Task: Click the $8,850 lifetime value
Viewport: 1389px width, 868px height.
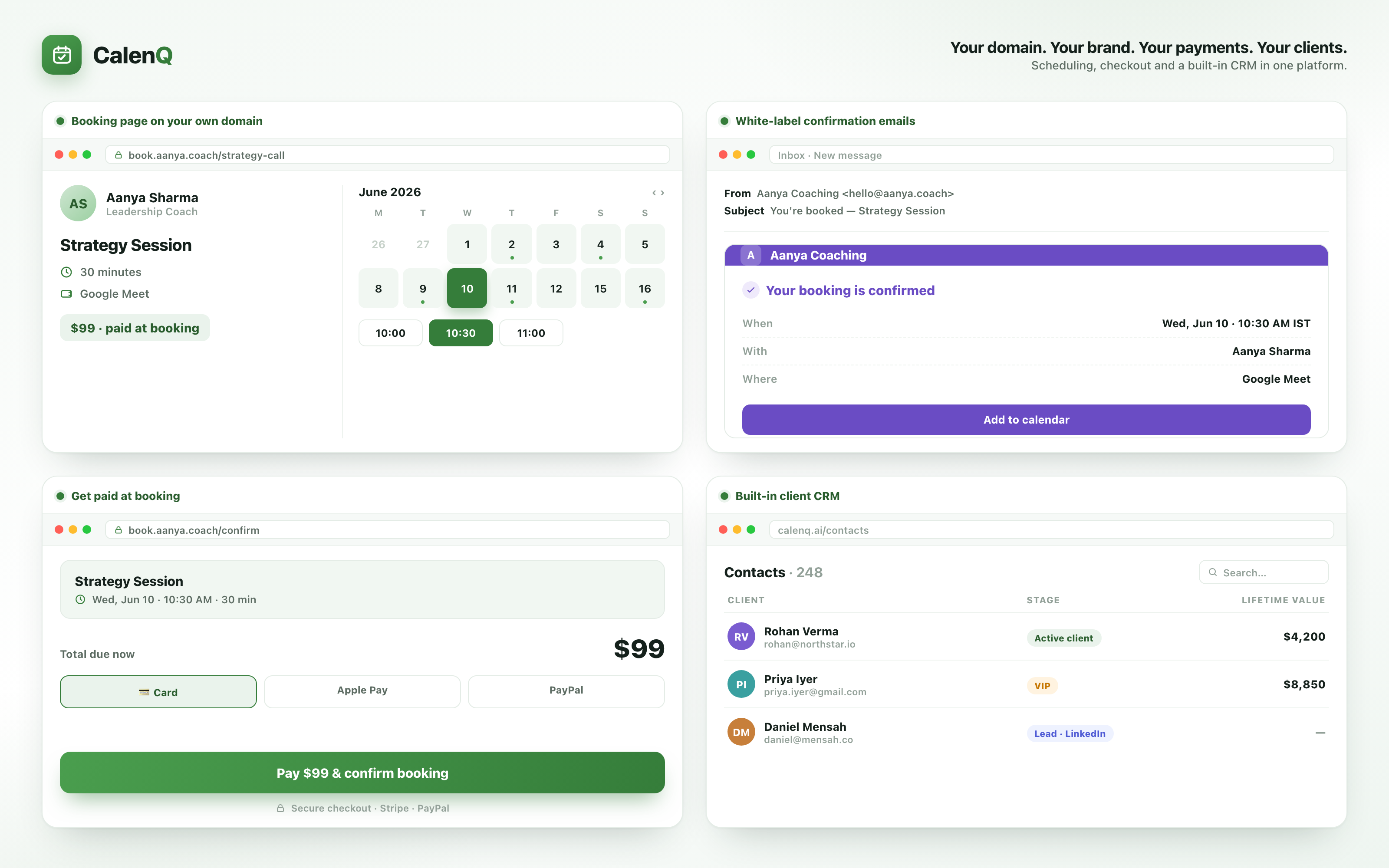Action: [x=1304, y=684]
